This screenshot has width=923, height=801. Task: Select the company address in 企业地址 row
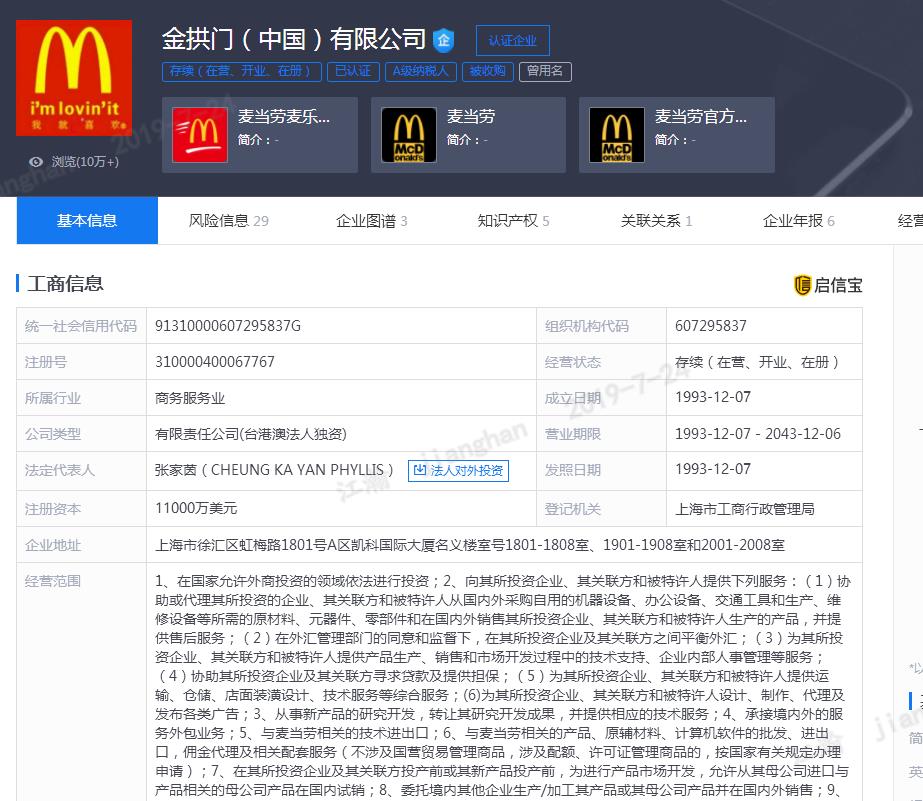(470, 545)
